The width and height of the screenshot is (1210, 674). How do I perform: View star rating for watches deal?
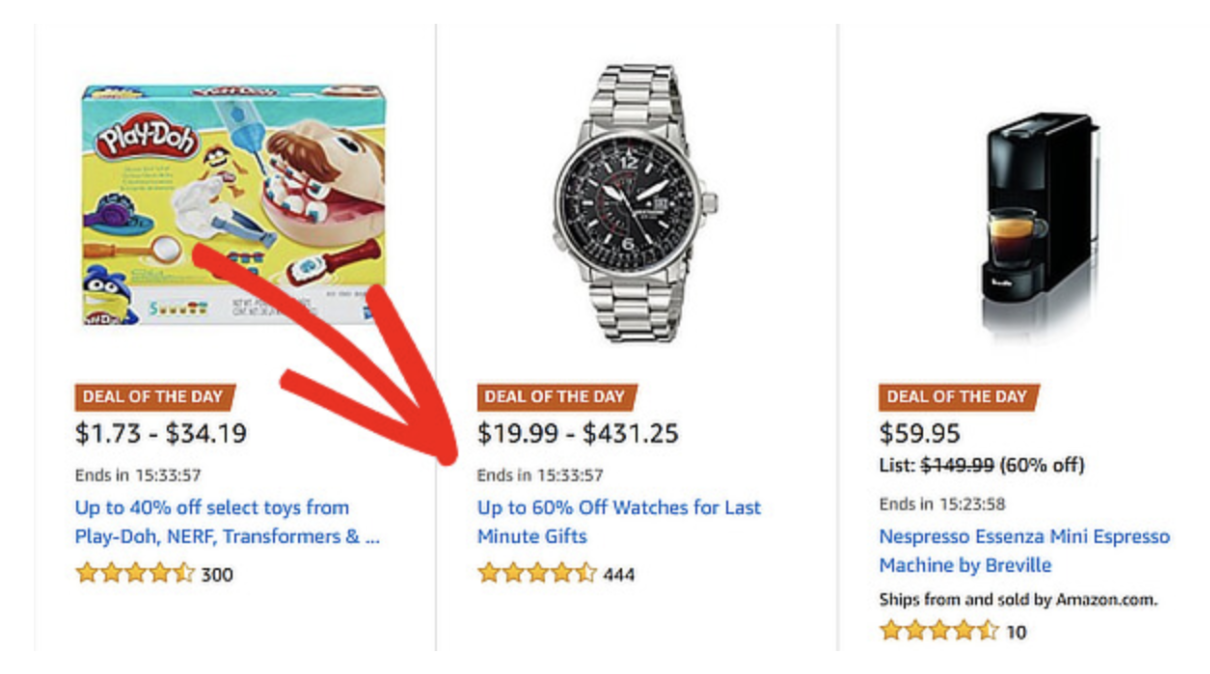coord(537,574)
